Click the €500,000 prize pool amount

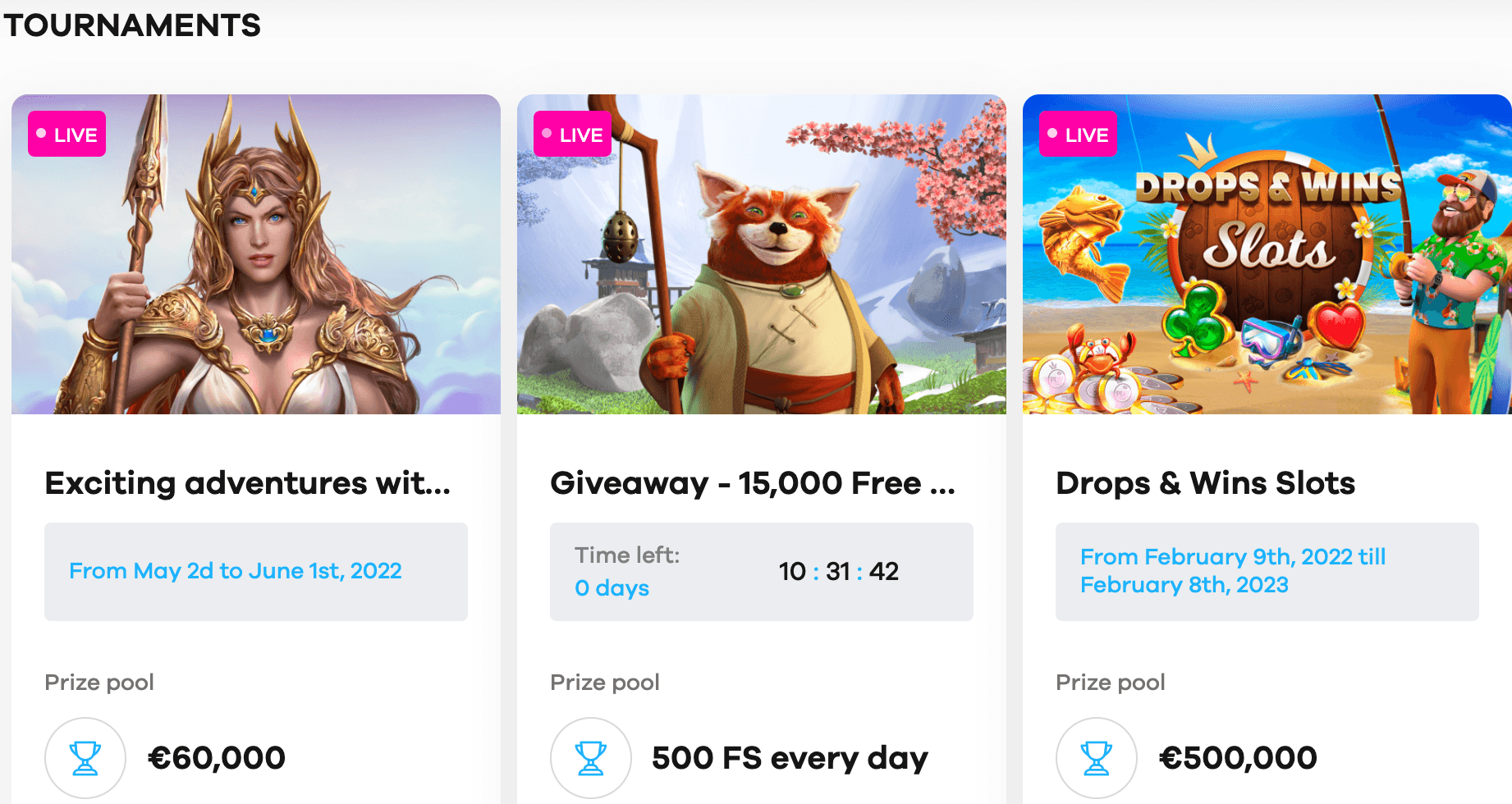coord(1238,758)
